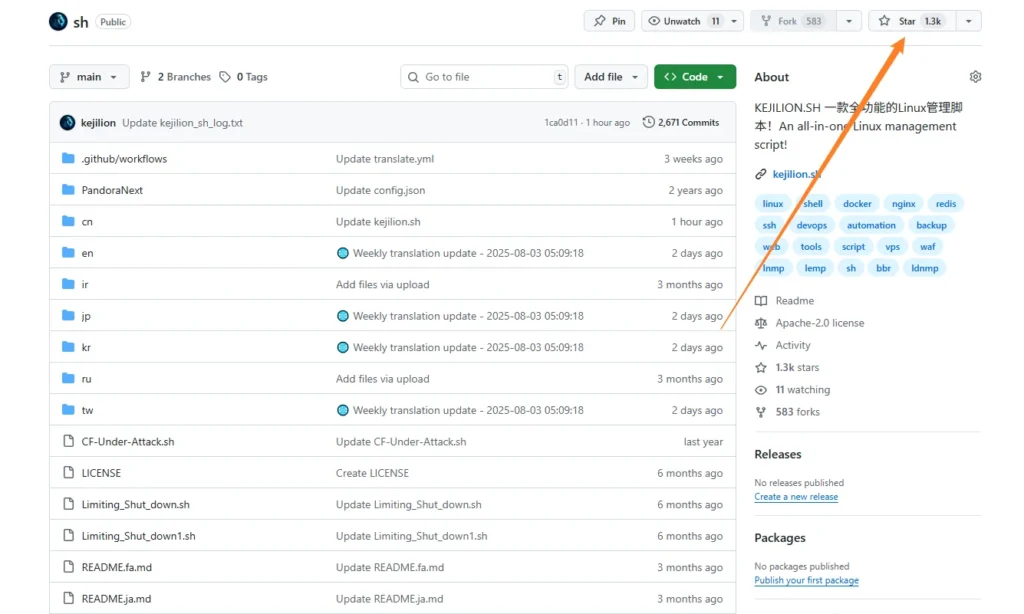Viewport: 1024px width, 614px height.
Task: View the 2,671 Commits history
Action: pos(681,122)
